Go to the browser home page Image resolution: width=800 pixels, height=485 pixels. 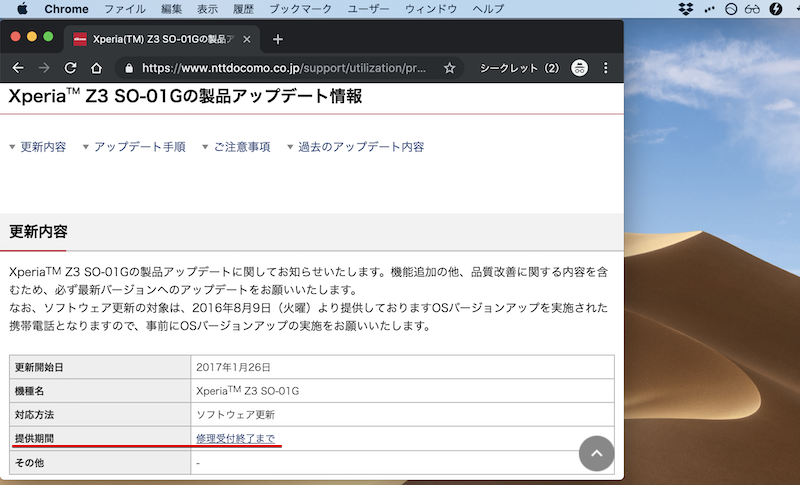(x=96, y=69)
